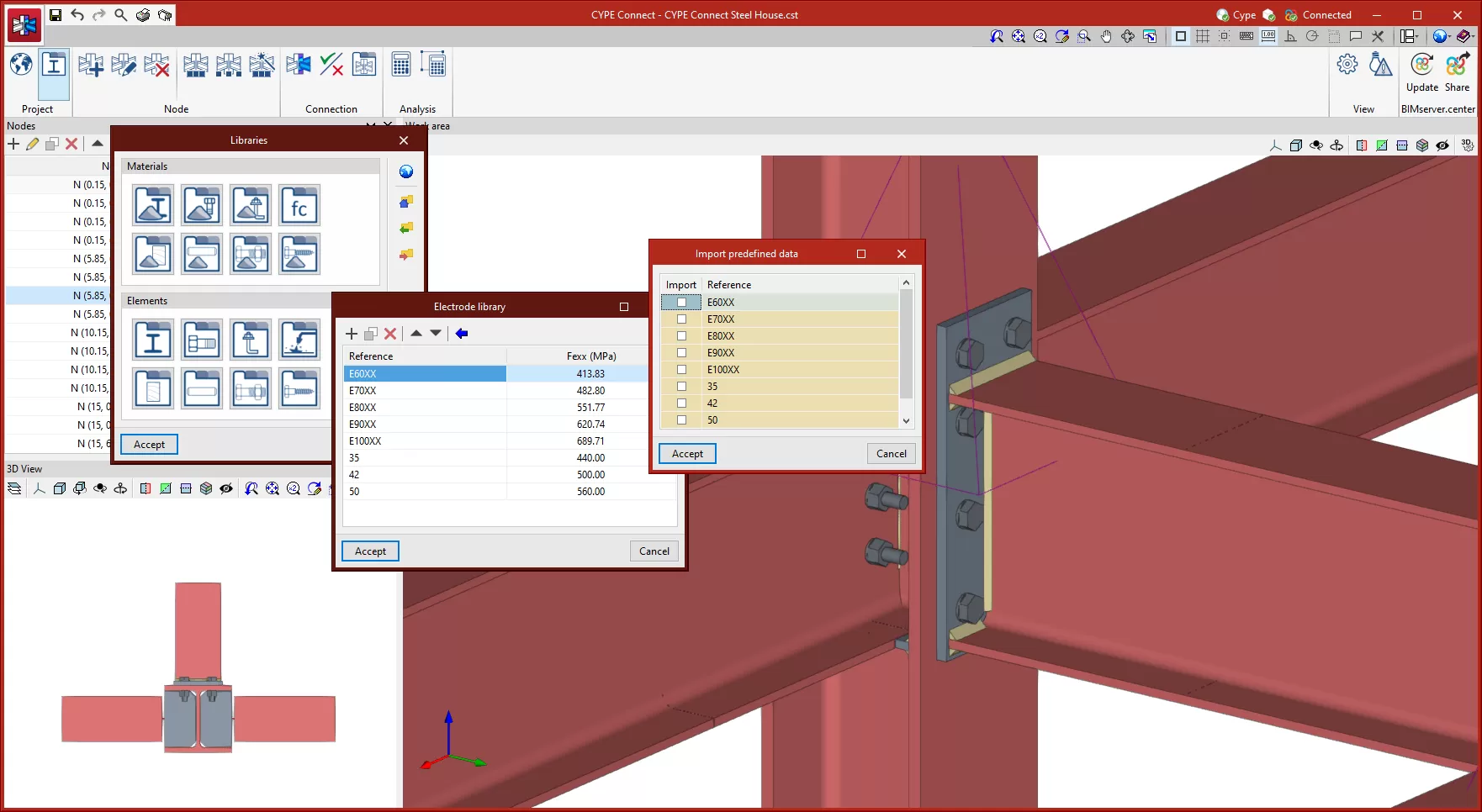Viewport: 1482px width, 812px height.
Task: Collapse the Nodes list with up triangle
Action: click(x=98, y=144)
